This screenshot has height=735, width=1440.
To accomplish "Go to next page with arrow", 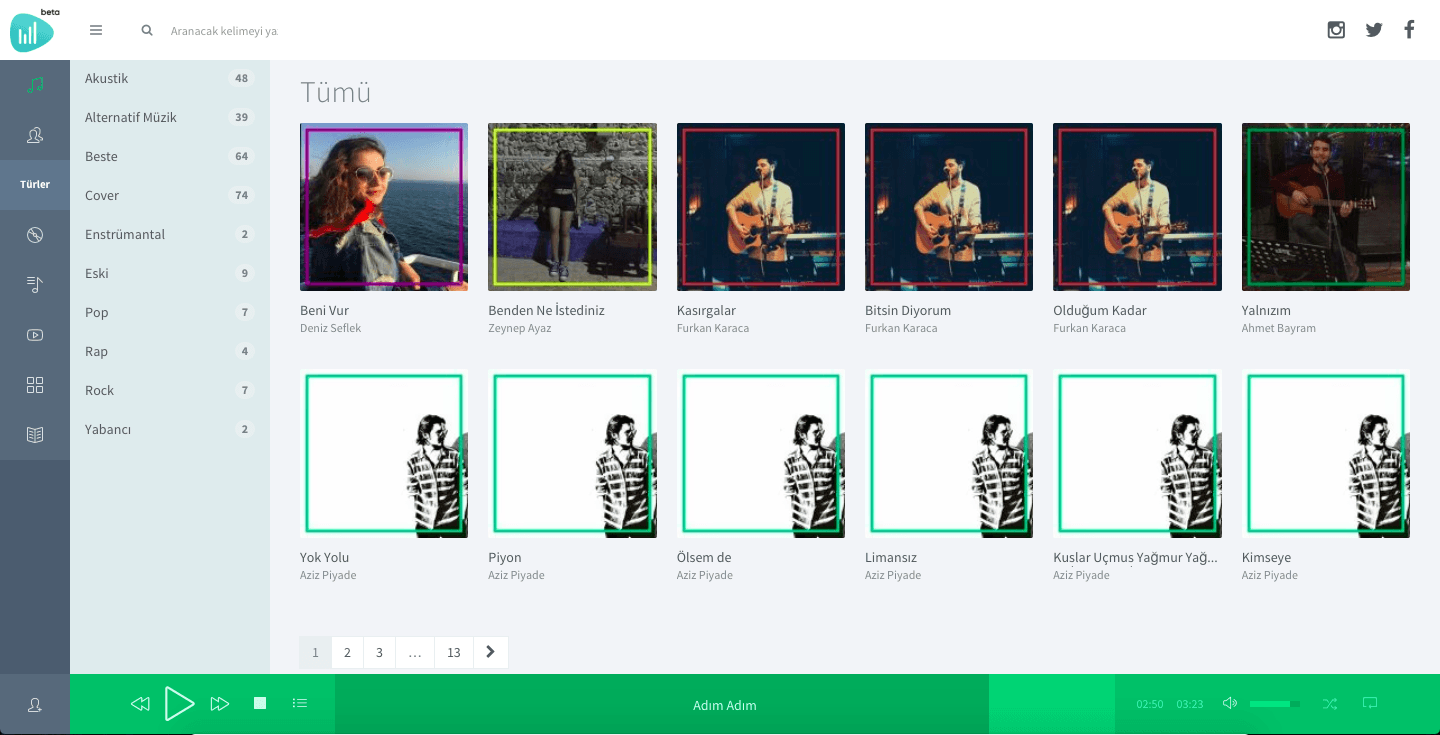I will tap(490, 652).
